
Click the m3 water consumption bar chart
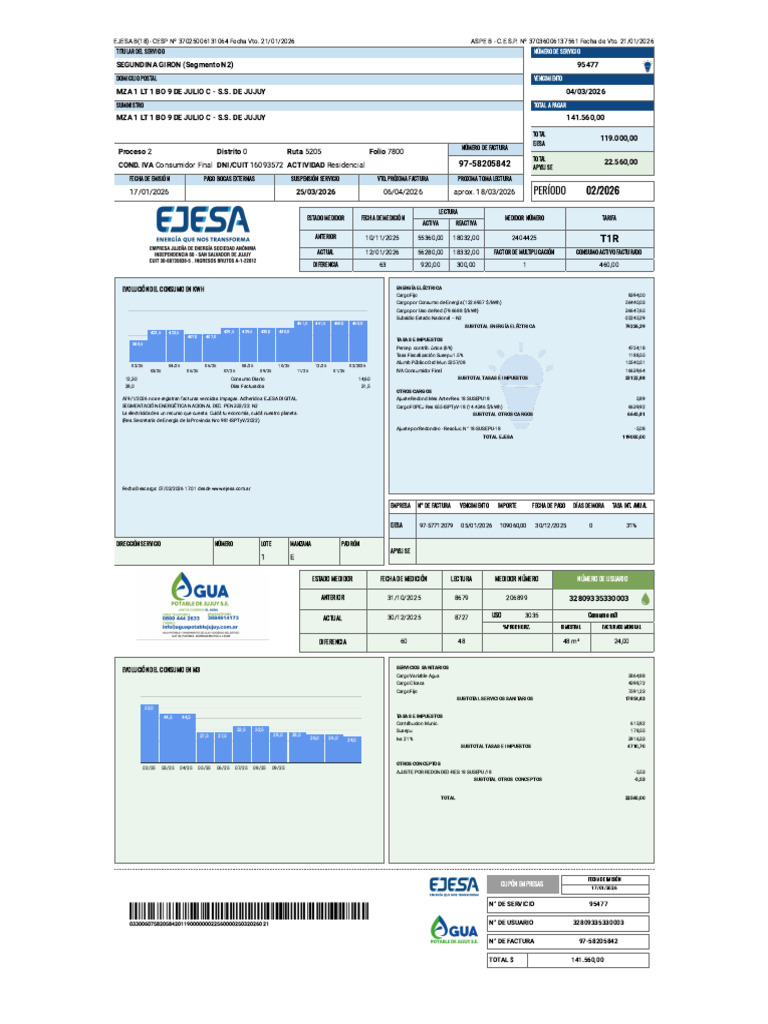tap(250, 733)
